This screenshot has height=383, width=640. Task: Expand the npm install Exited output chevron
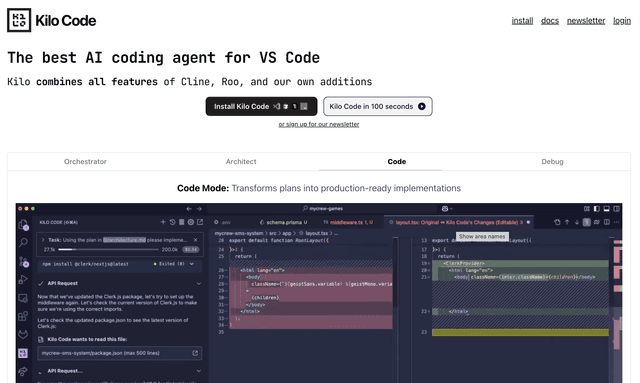click(192, 264)
